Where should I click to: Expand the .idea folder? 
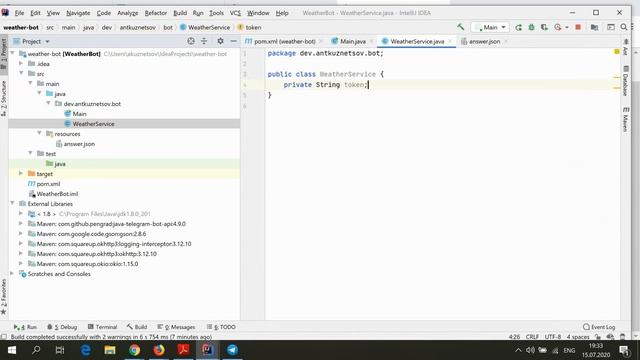pos(21,63)
